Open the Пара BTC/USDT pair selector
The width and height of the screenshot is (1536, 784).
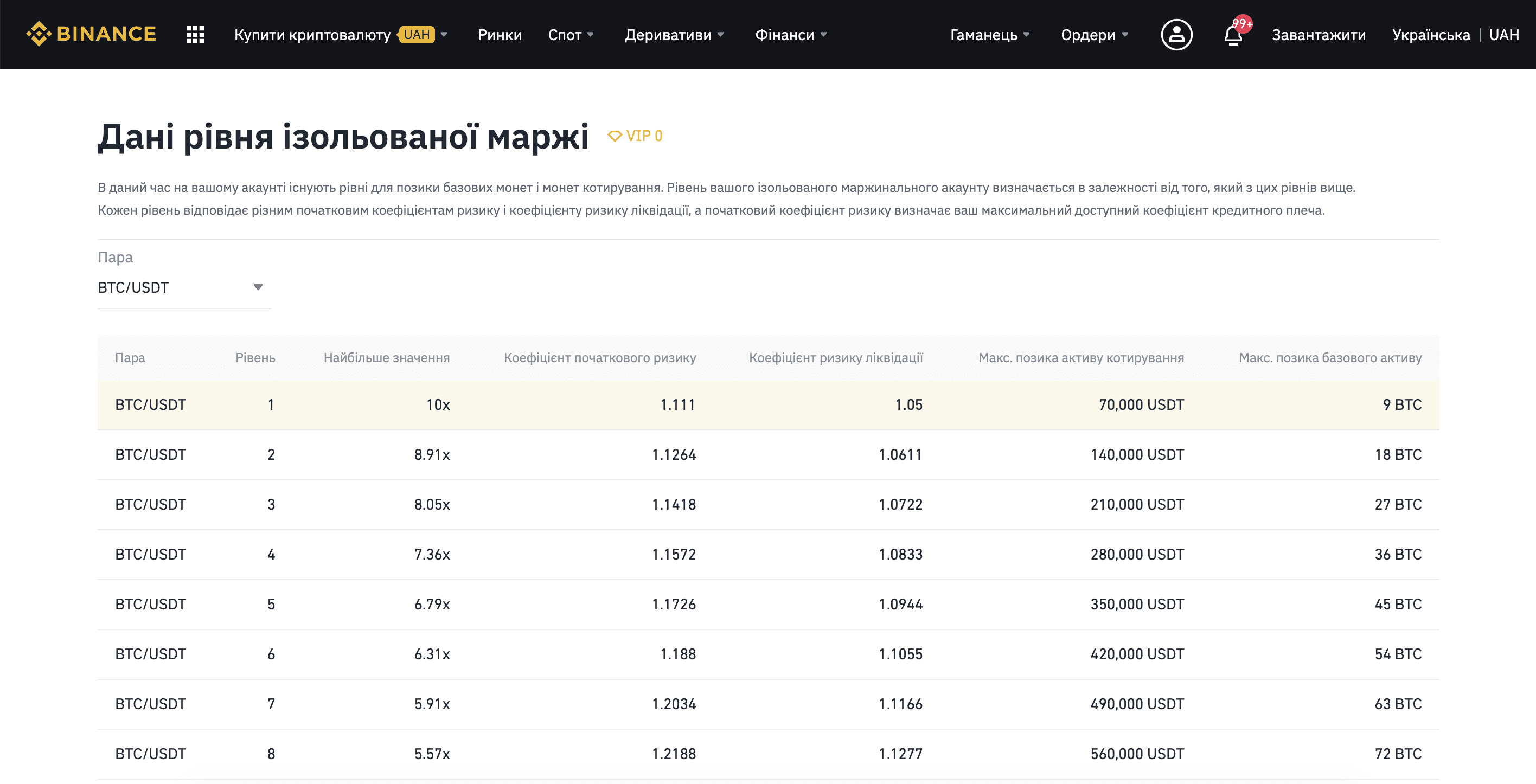coord(184,287)
